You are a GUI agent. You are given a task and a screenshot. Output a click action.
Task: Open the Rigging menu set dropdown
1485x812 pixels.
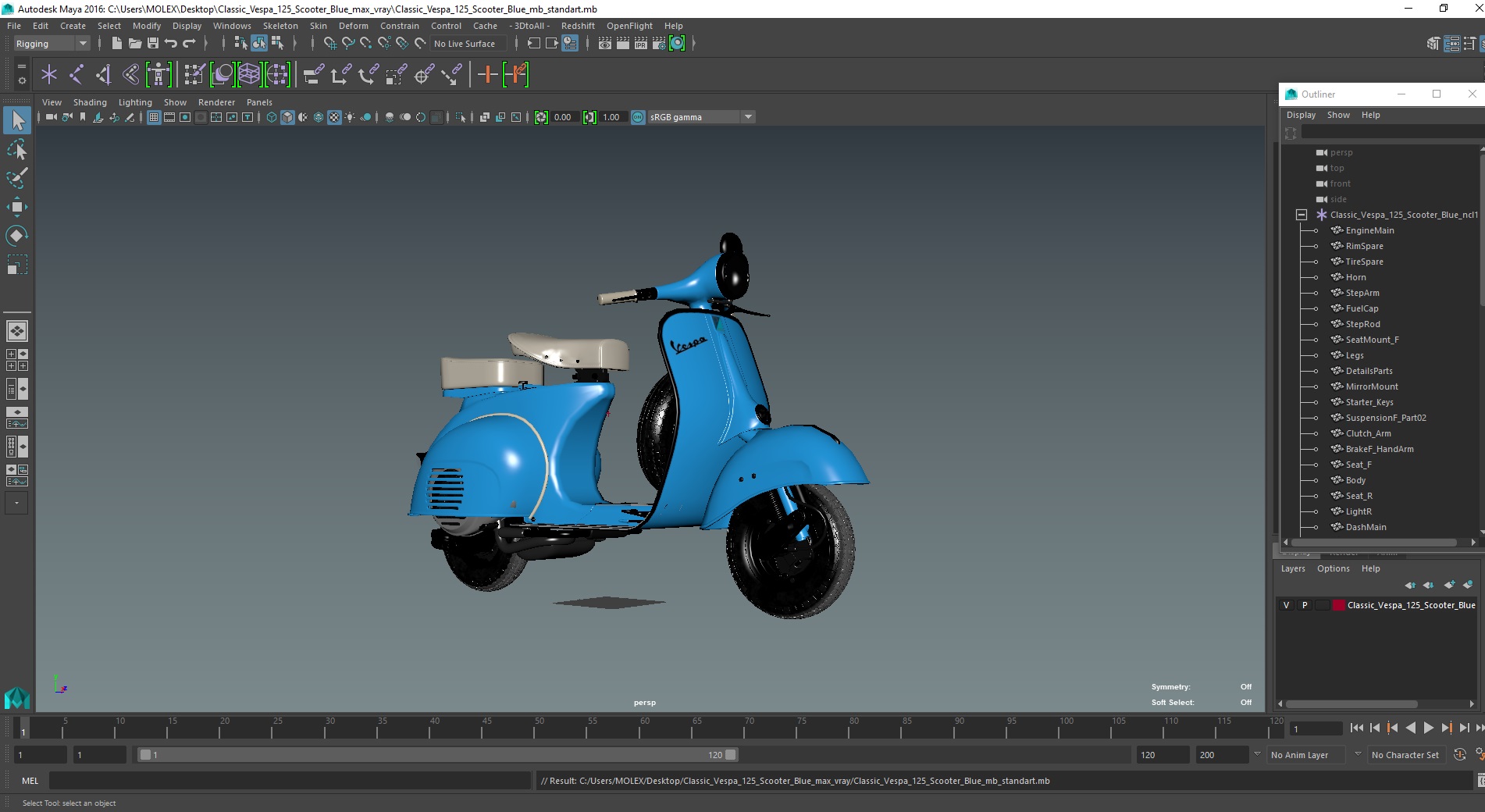pyautogui.click(x=83, y=44)
